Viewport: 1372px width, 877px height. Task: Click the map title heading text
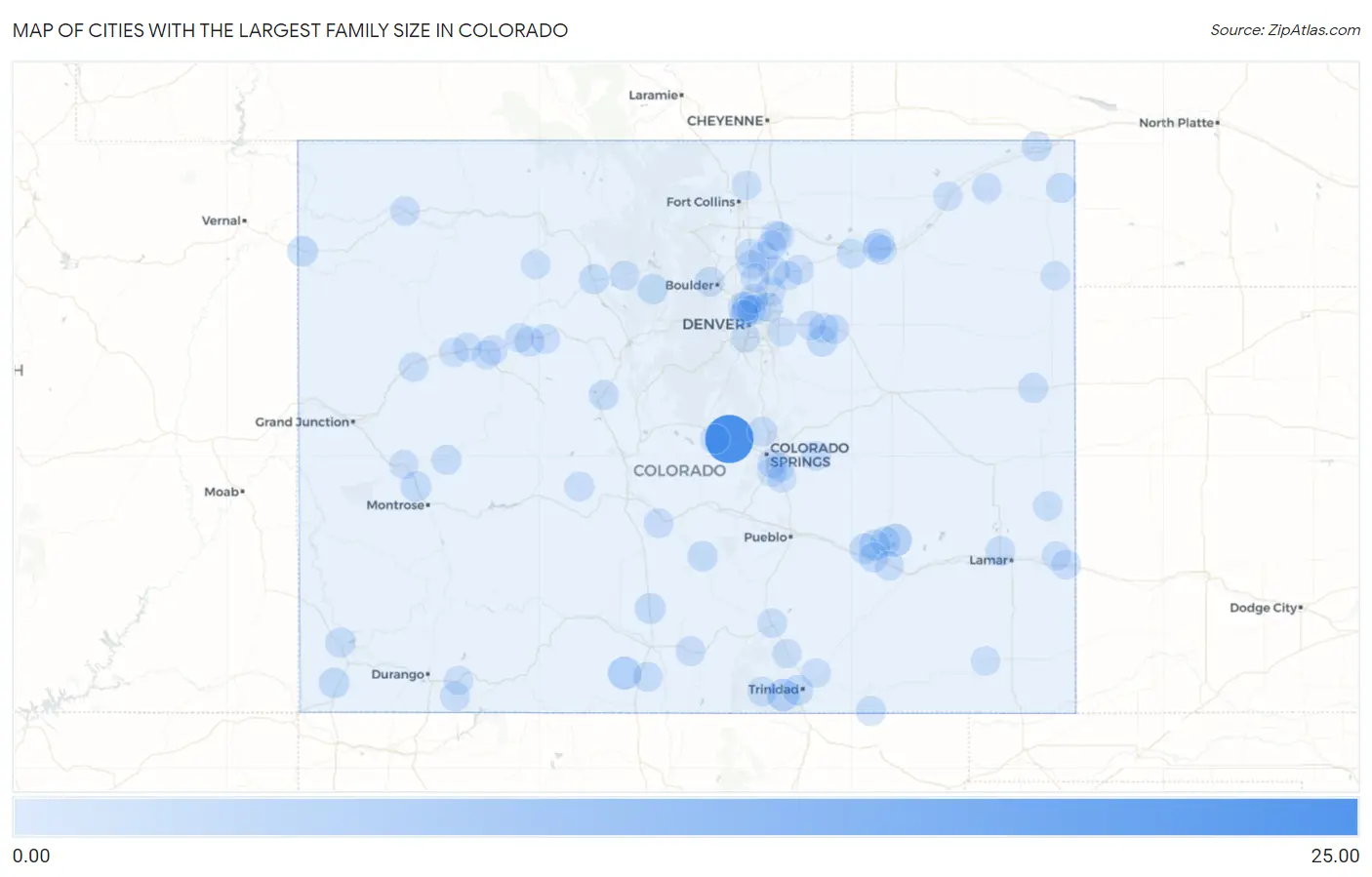click(290, 30)
